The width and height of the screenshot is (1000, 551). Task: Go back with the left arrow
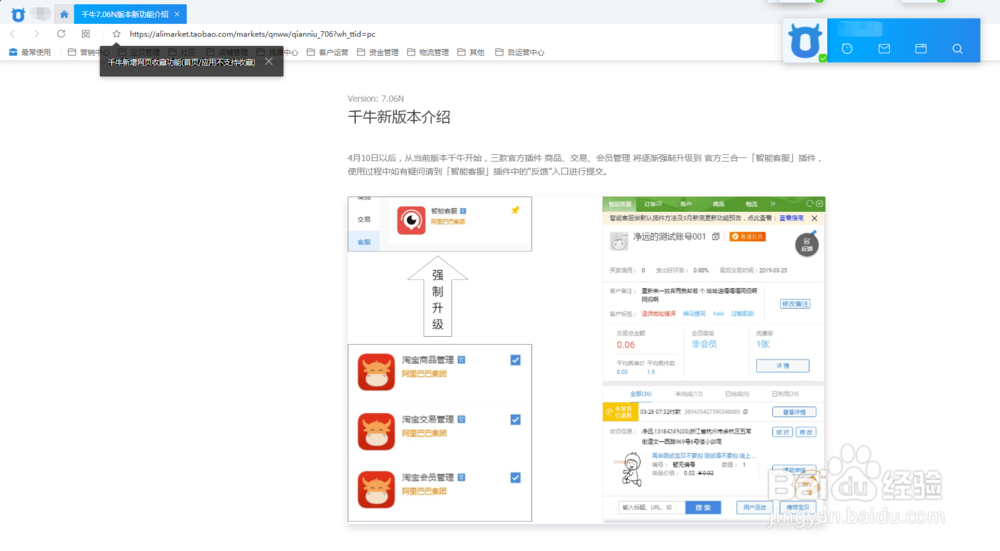point(13,34)
